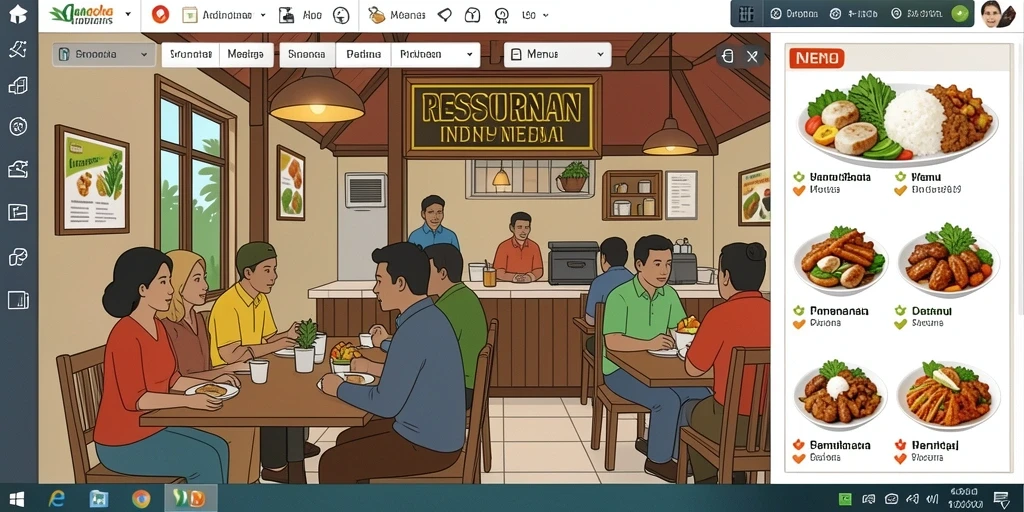
Task: Click the rounded-square Y toolbar icon
Action: tap(472, 15)
